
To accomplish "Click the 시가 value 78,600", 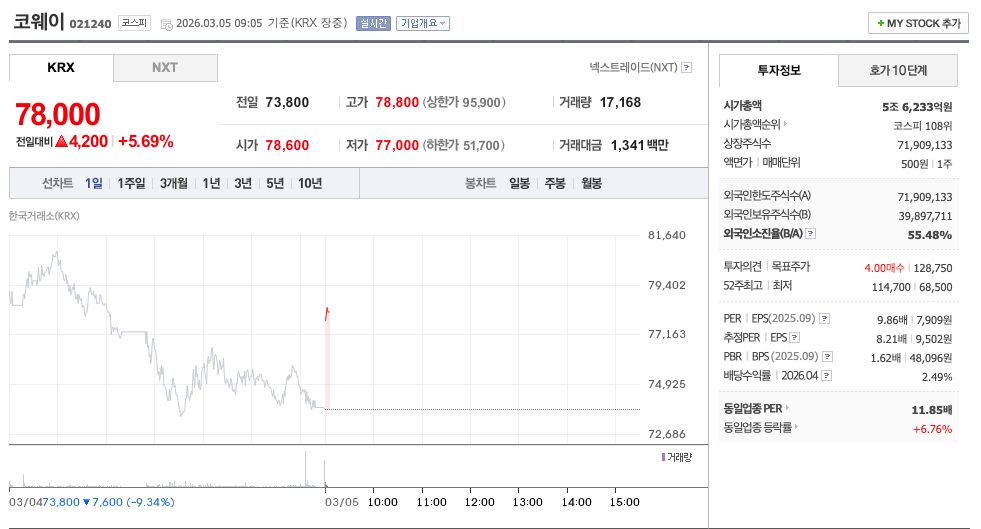I will tap(287, 145).
